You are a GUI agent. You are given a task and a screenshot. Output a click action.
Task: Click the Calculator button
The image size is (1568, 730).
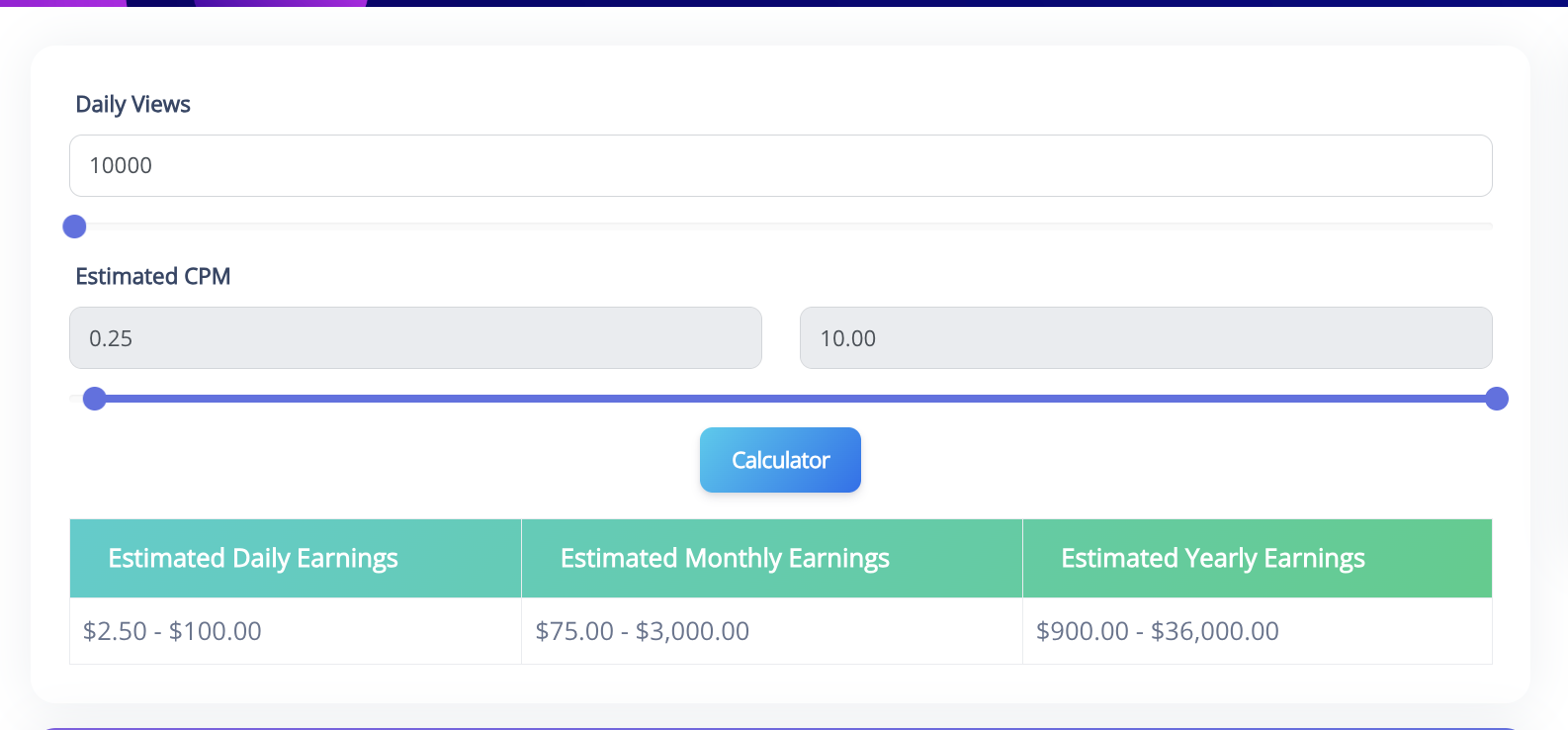point(780,460)
